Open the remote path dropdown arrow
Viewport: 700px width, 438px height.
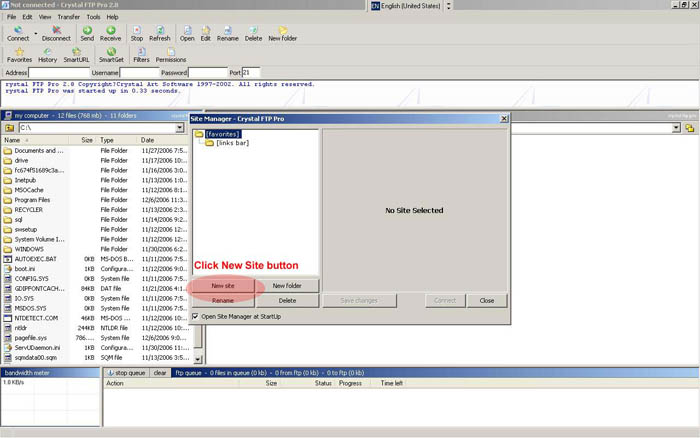pos(676,129)
